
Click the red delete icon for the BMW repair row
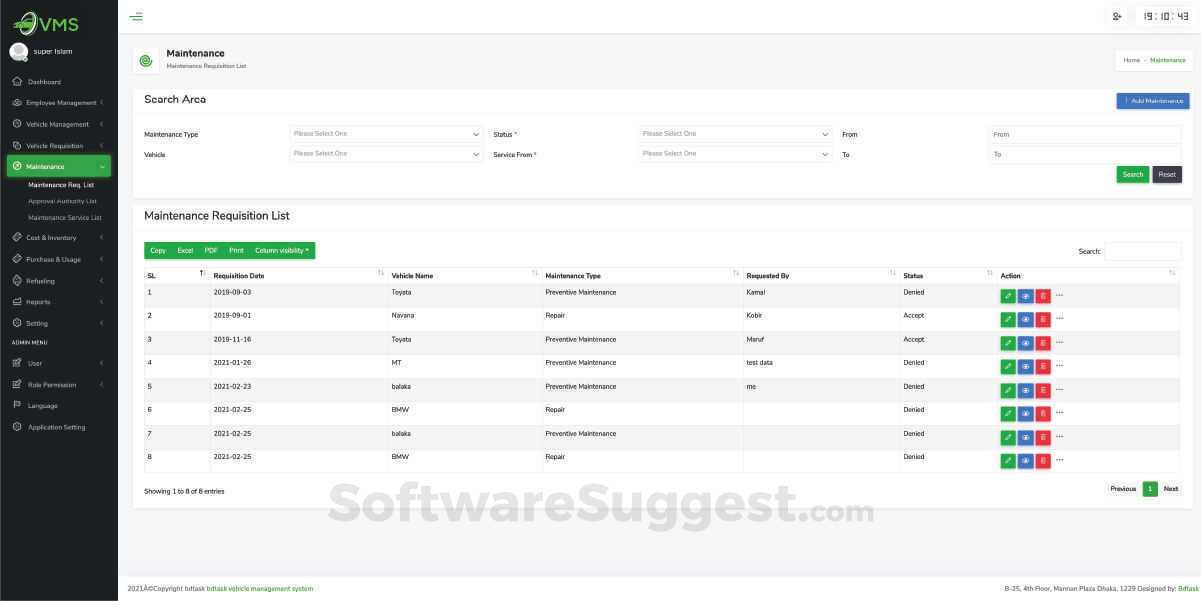1043,412
